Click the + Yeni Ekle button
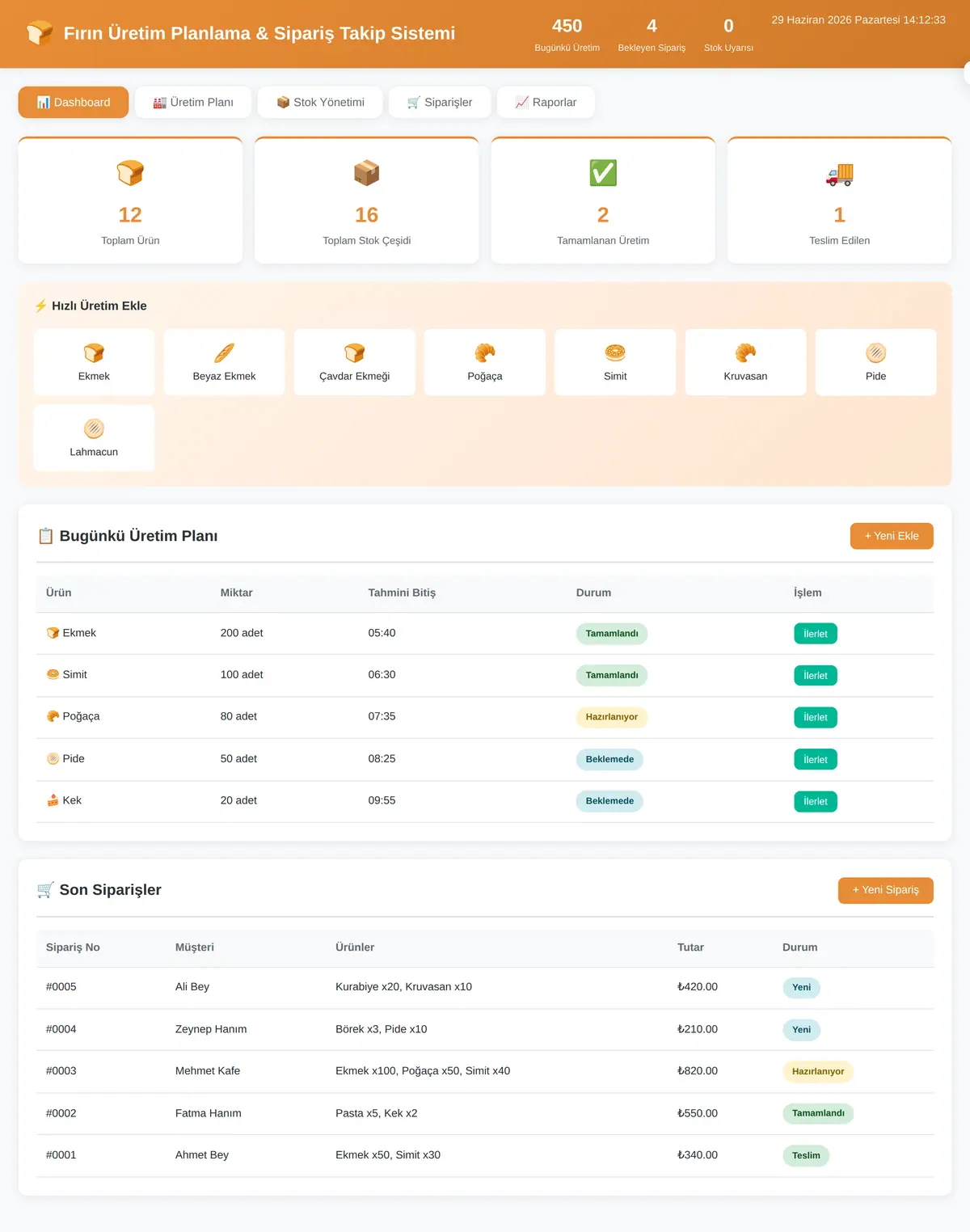 [892, 536]
